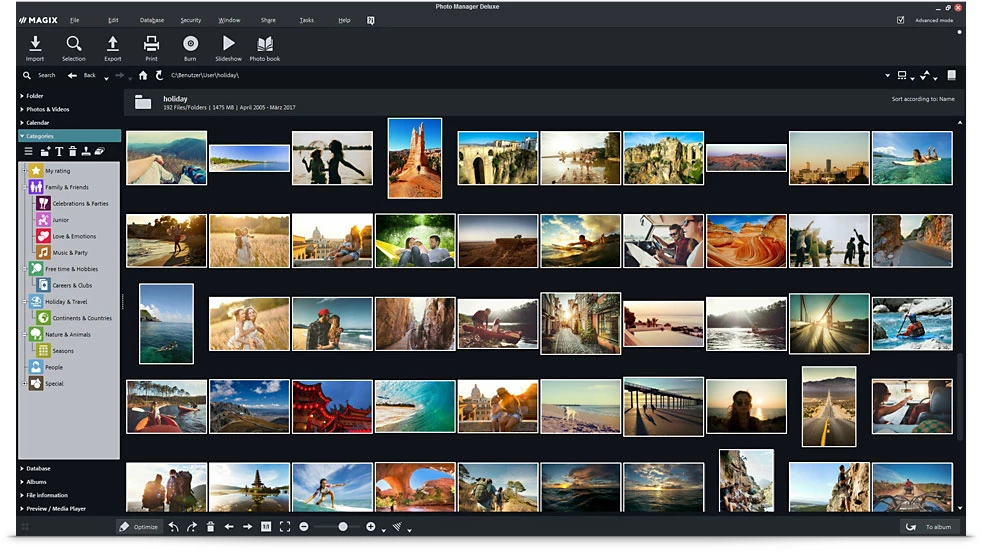This screenshot has height=555, width=982.
Task: Click the Burn disc icon
Action: pos(190,47)
